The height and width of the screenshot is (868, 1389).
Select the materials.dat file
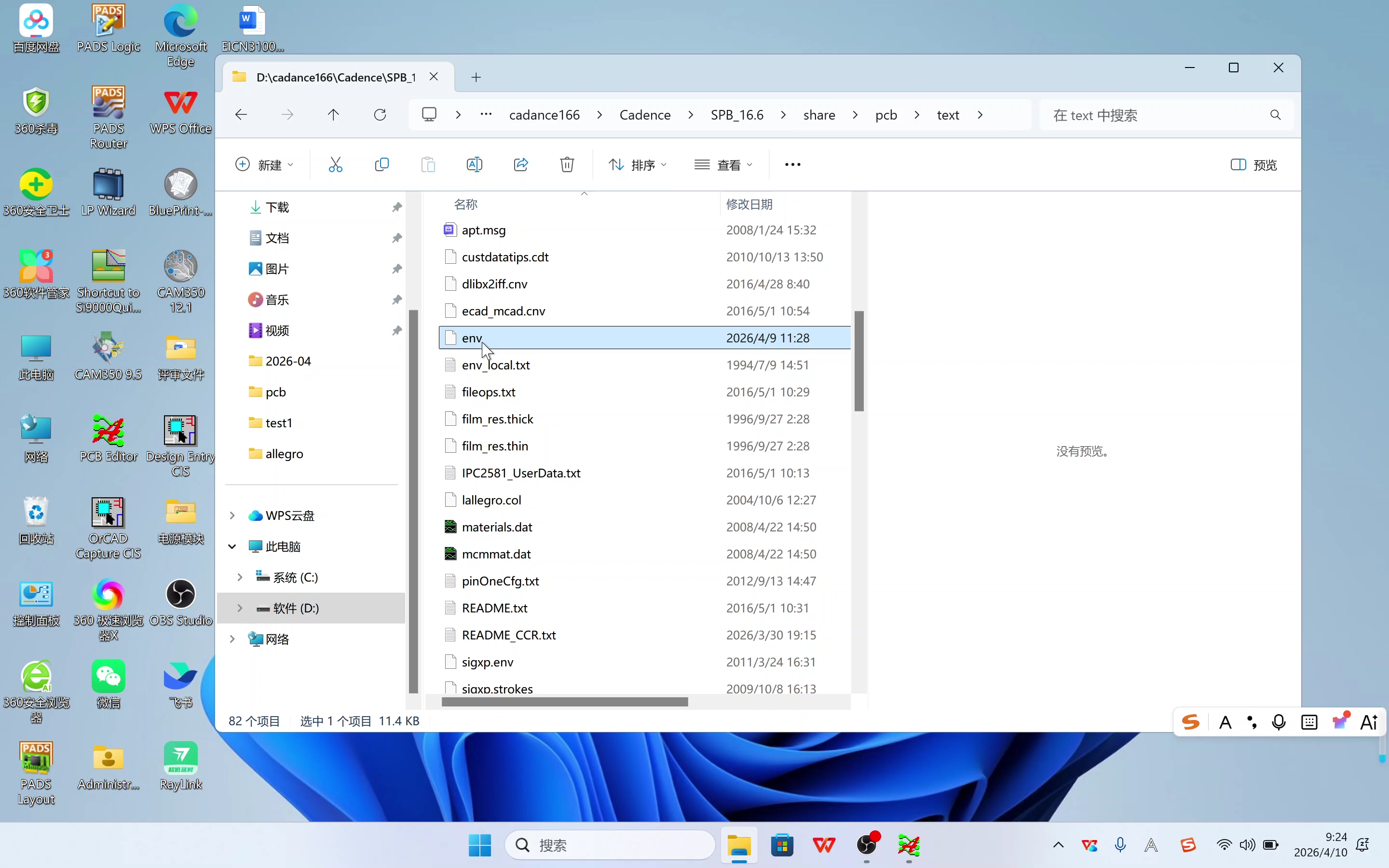pyautogui.click(x=644, y=527)
